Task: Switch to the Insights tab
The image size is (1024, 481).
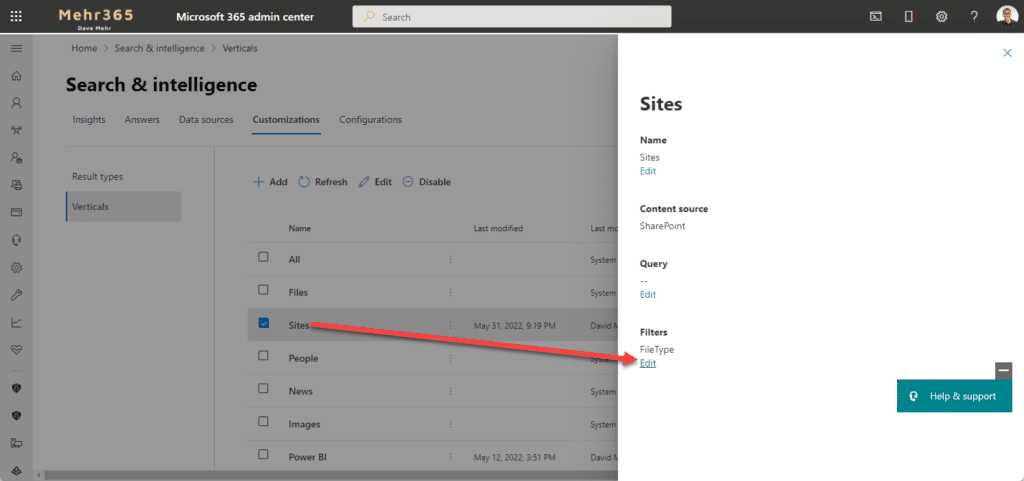Action: pyautogui.click(x=89, y=119)
